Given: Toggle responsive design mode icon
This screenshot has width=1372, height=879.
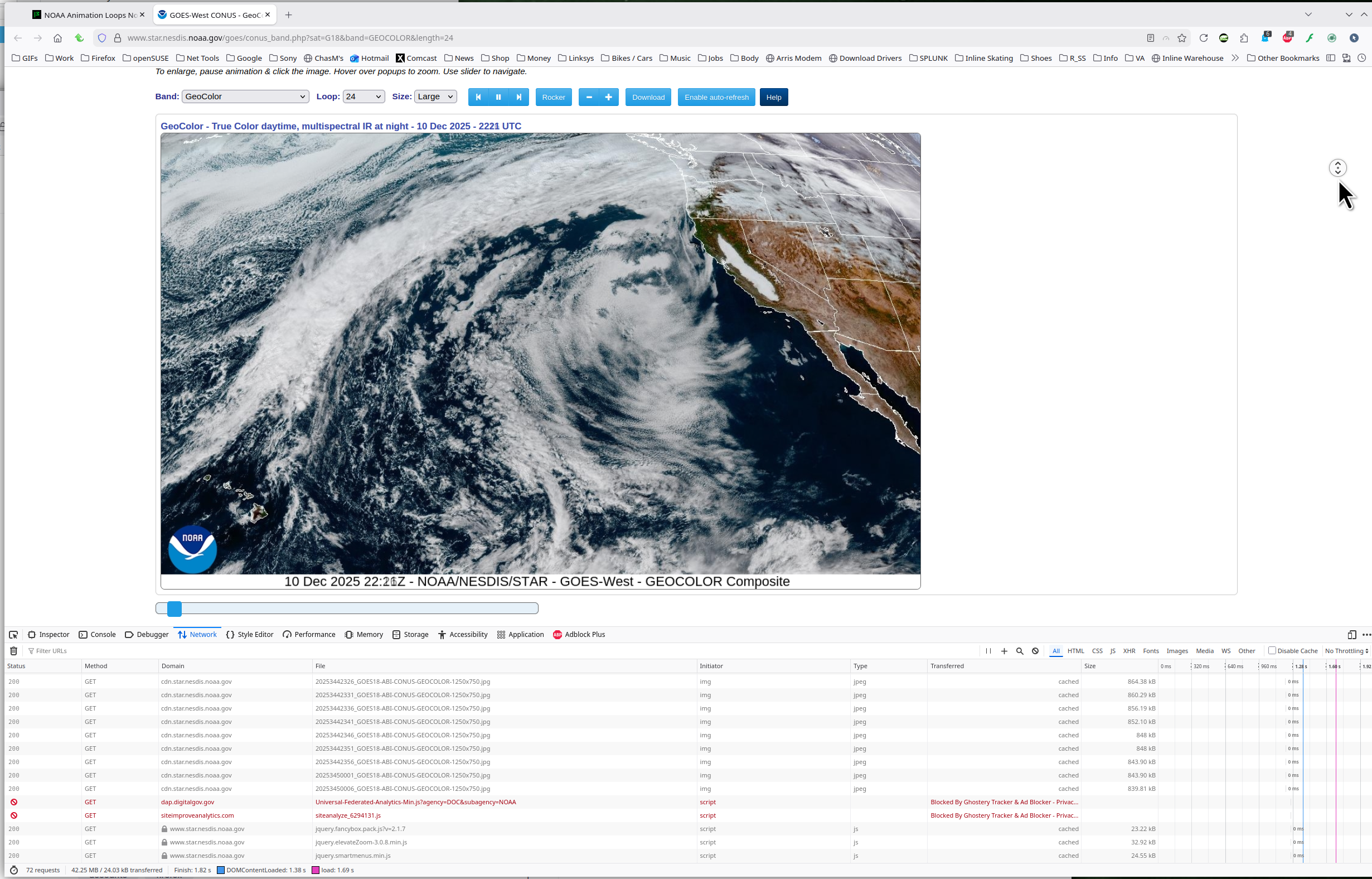Looking at the screenshot, I should [x=1351, y=635].
